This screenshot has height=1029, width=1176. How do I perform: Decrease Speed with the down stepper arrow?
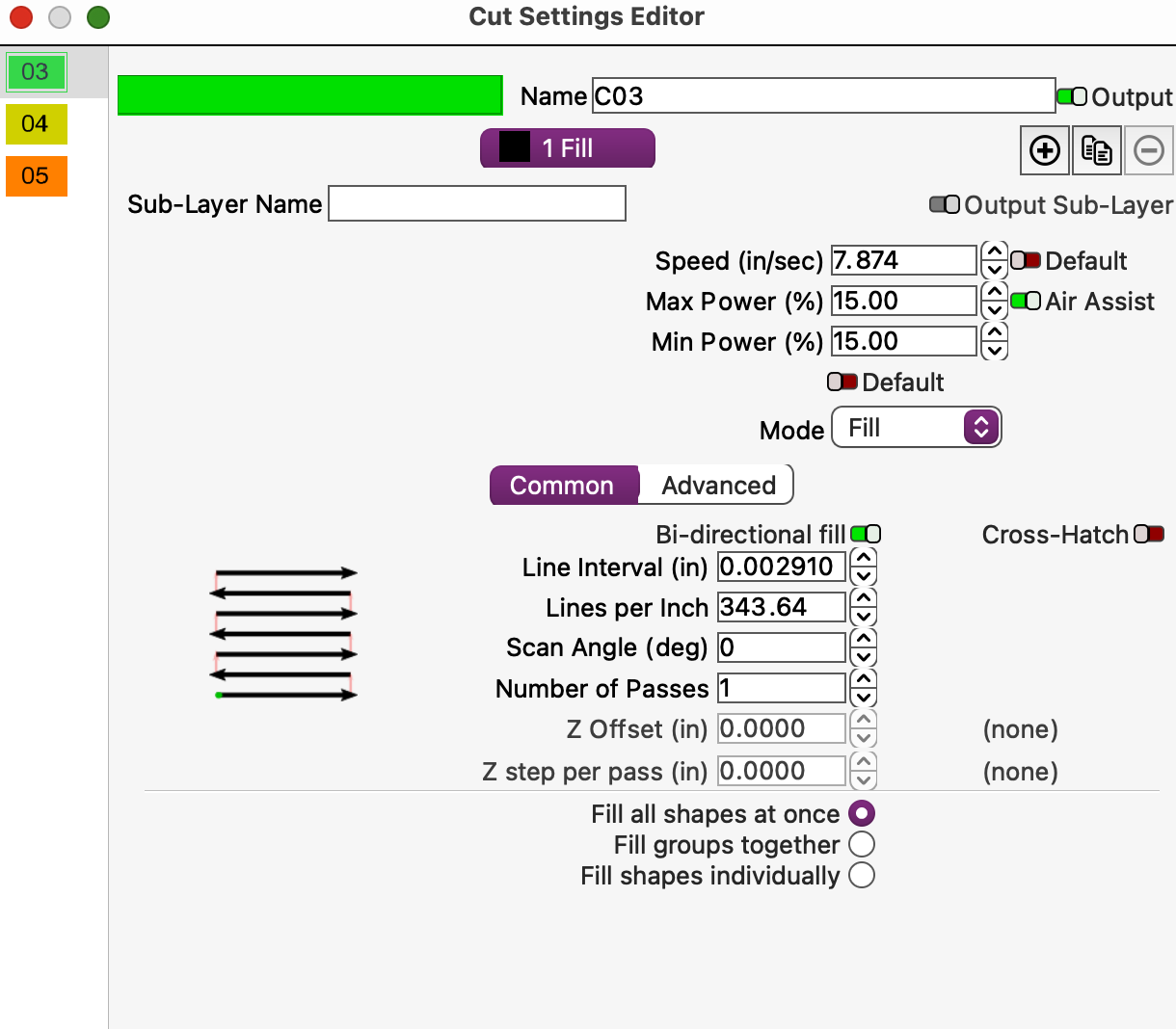click(995, 270)
